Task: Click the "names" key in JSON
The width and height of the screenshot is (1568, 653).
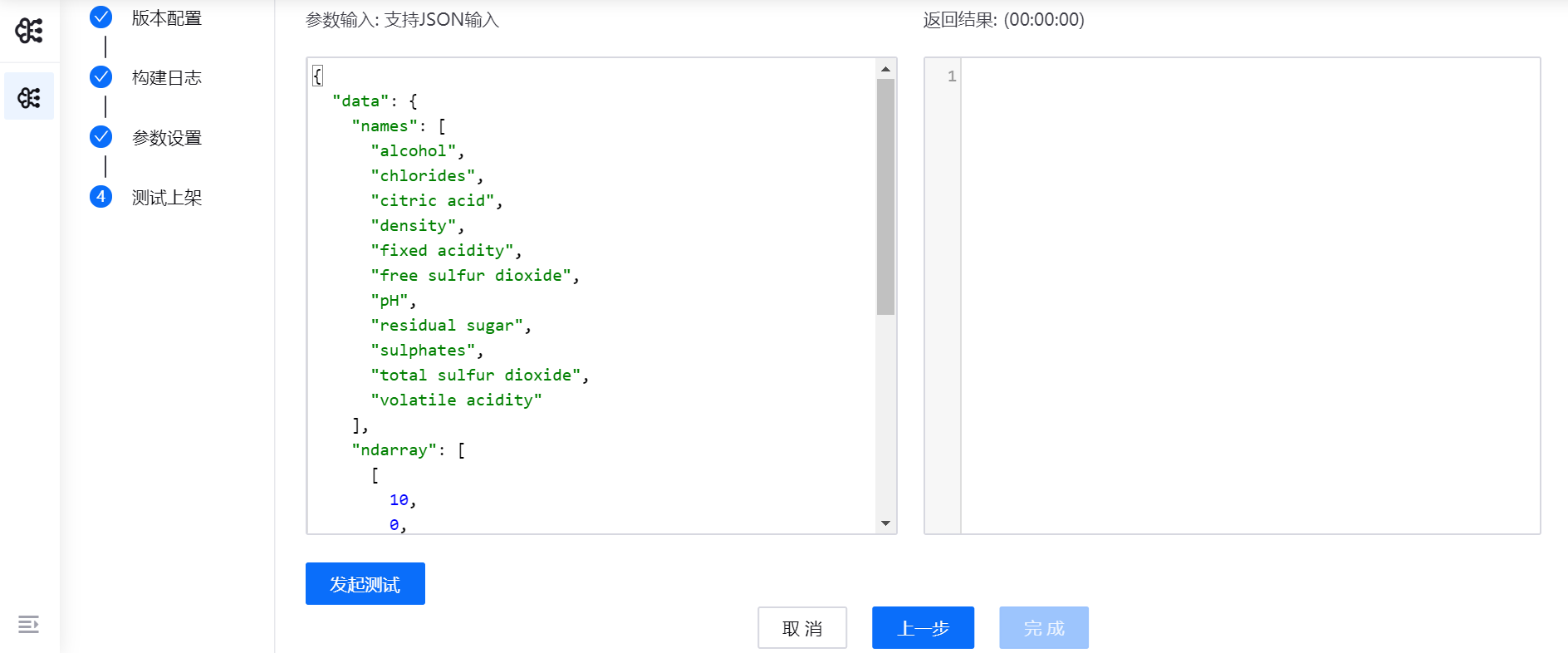Action: pos(384,125)
